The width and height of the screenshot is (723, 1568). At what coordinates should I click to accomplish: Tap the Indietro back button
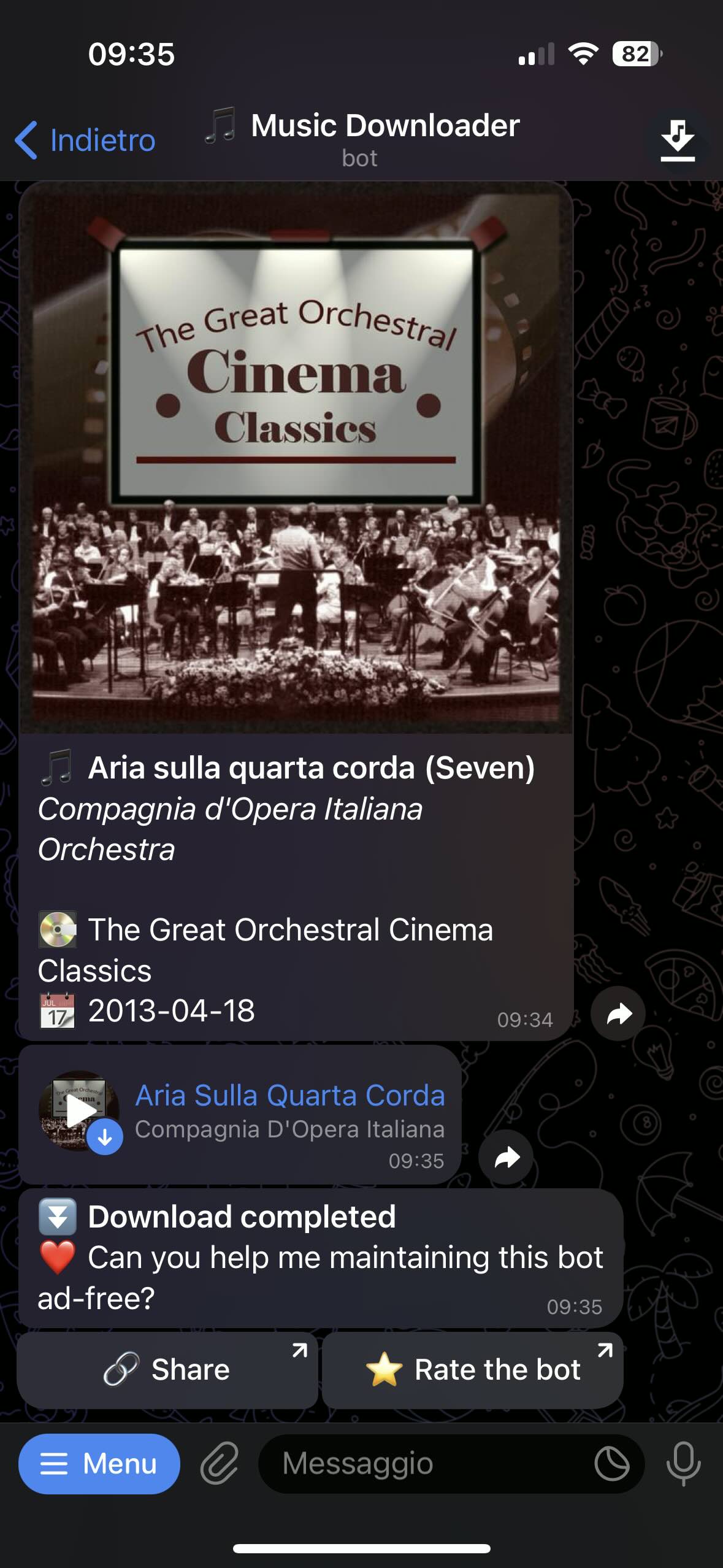(x=85, y=140)
